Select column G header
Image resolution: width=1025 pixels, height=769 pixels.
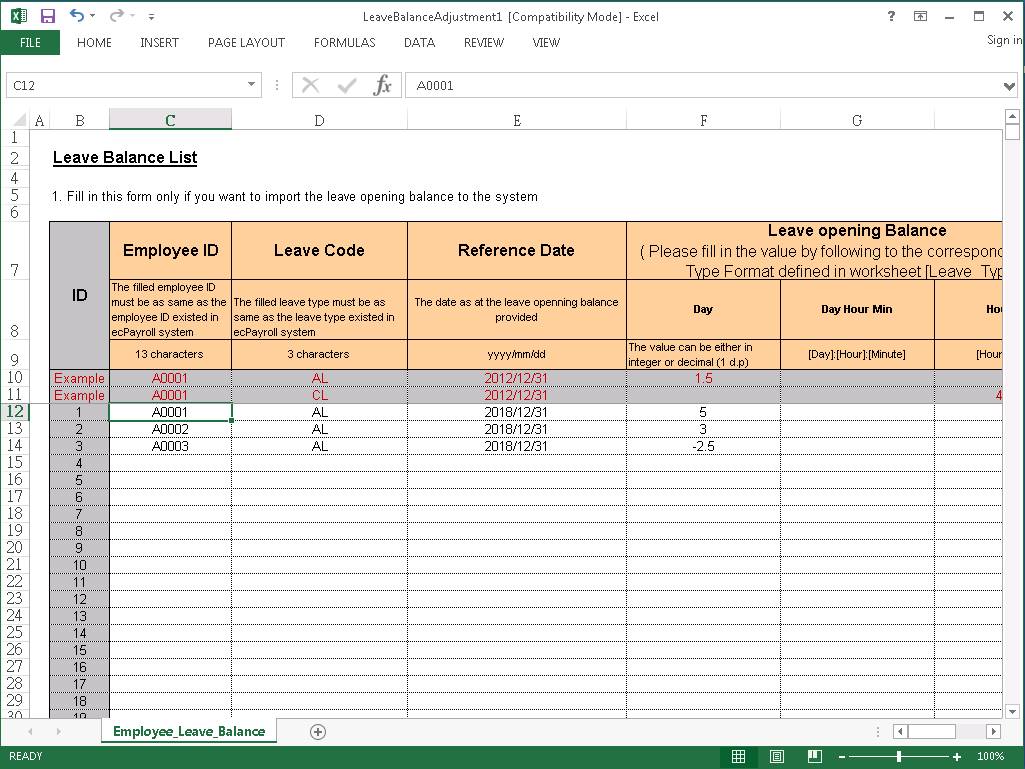[857, 120]
